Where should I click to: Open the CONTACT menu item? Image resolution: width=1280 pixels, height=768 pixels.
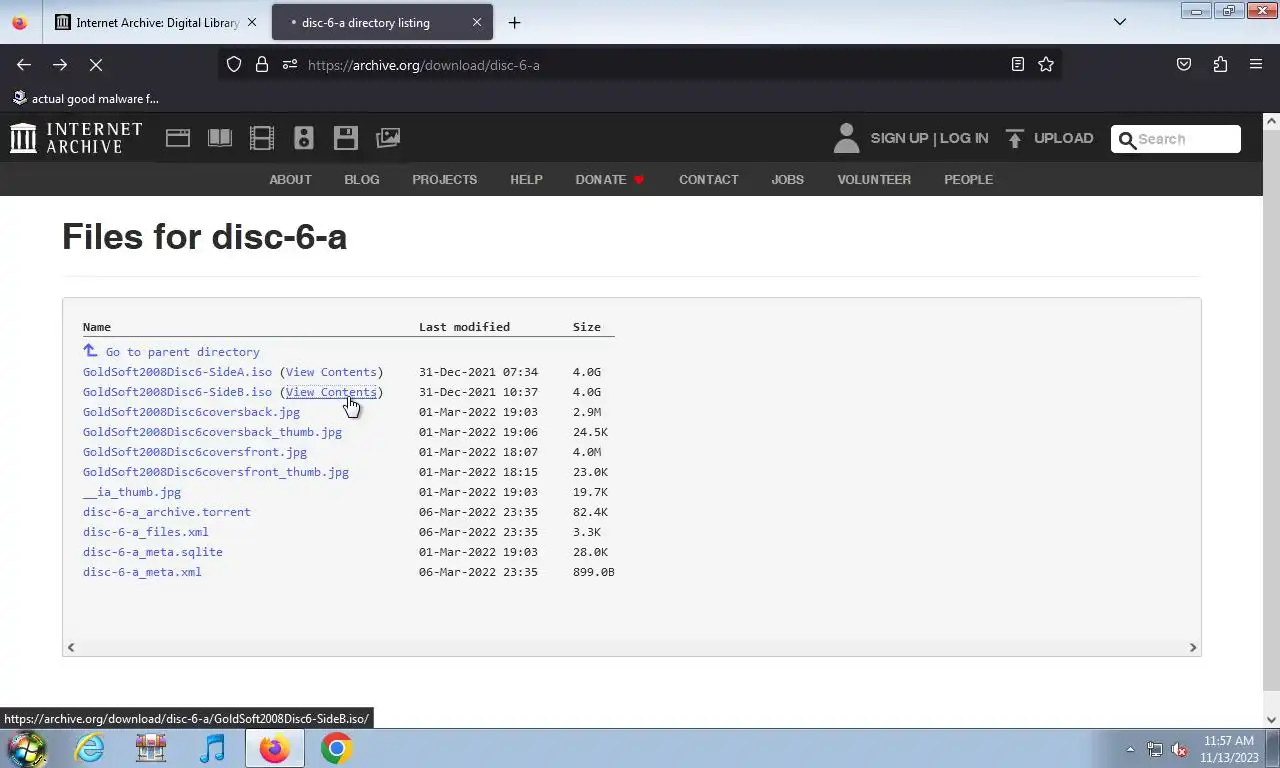point(709,180)
